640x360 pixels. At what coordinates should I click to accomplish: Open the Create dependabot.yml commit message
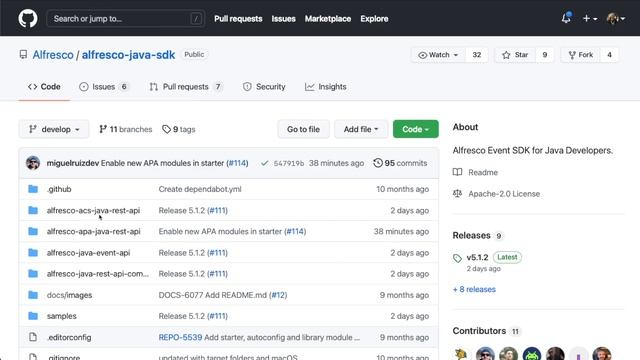pyautogui.click(x=200, y=189)
